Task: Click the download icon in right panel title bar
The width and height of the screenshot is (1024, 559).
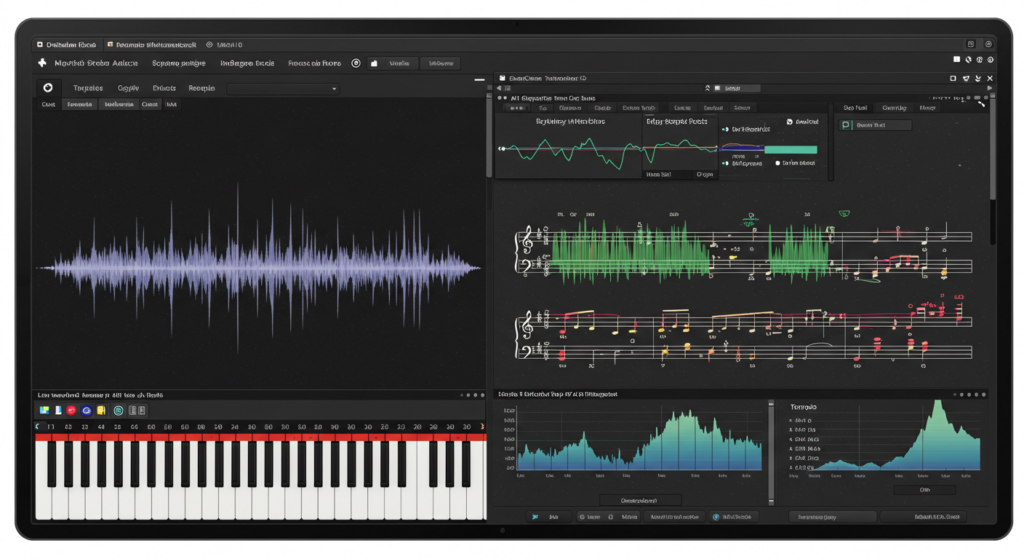Action: coord(978,78)
